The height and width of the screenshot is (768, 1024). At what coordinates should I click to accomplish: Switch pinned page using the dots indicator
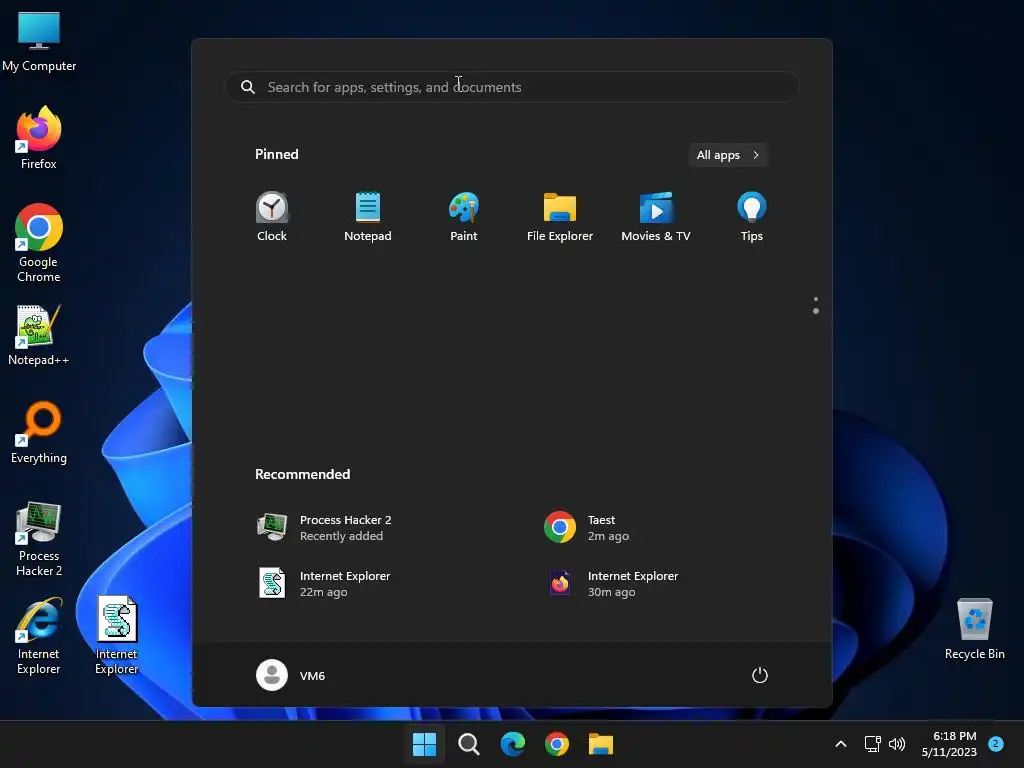[x=816, y=305]
